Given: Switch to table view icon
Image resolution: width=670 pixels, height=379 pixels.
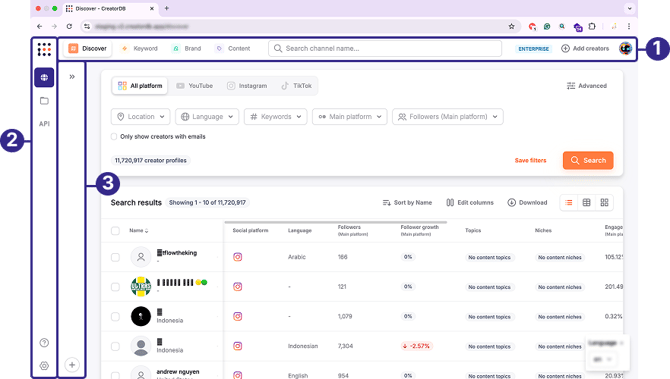Looking at the screenshot, I should pyautogui.click(x=587, y=203).
